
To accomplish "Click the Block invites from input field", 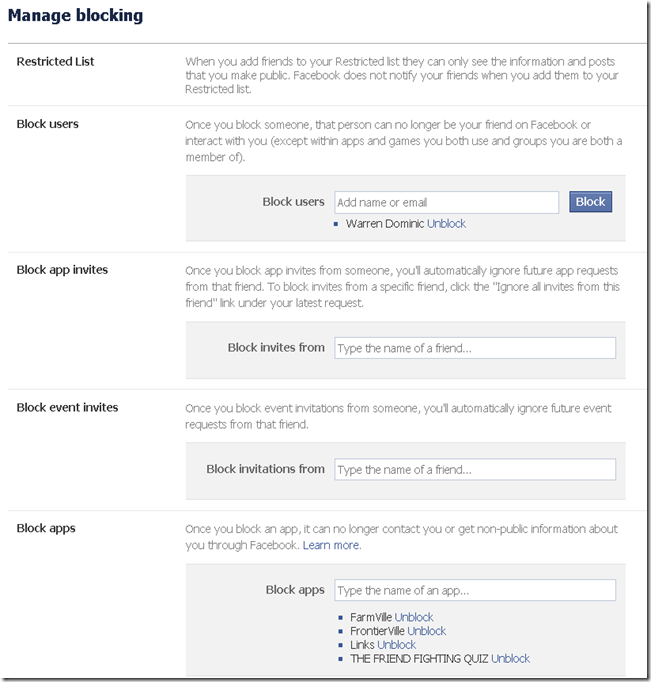I will pos(475,348).
